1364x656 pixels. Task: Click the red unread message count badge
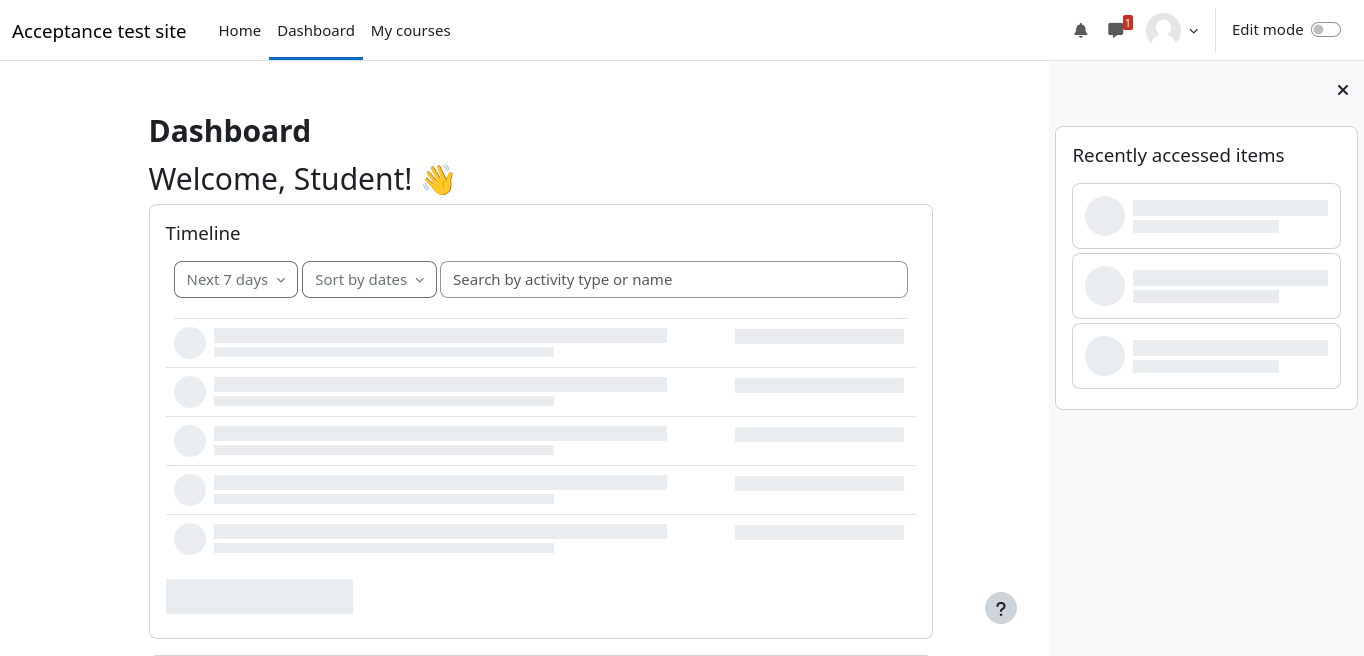click(1128, 22)
